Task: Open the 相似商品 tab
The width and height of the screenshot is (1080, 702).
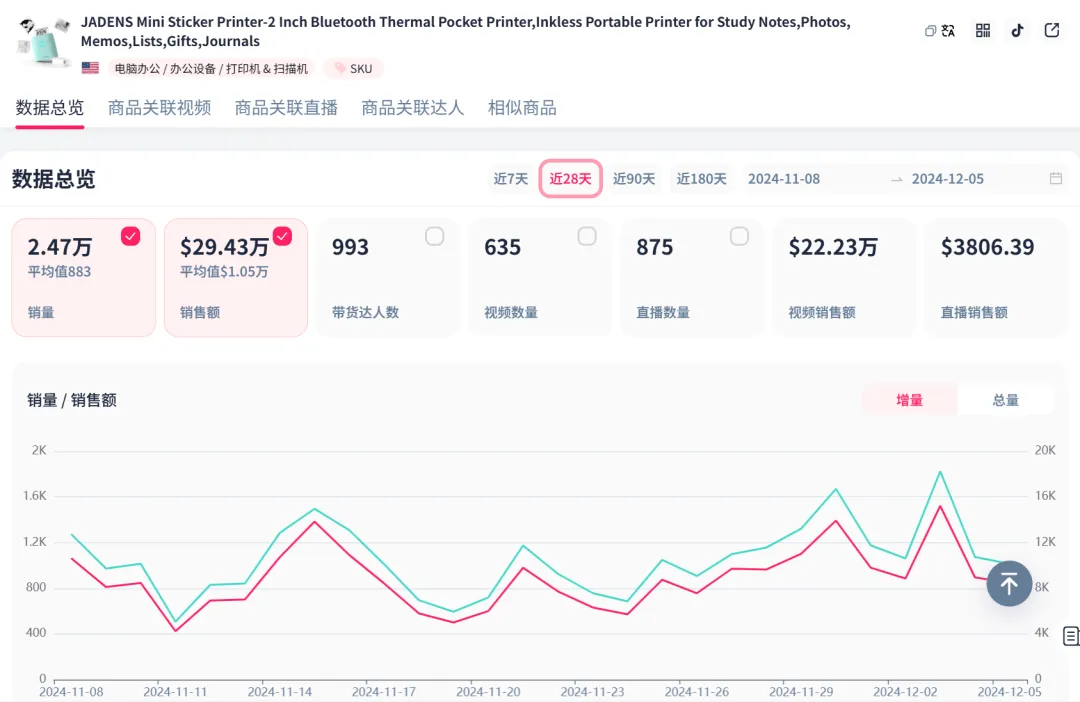Action: coord(522,108)
